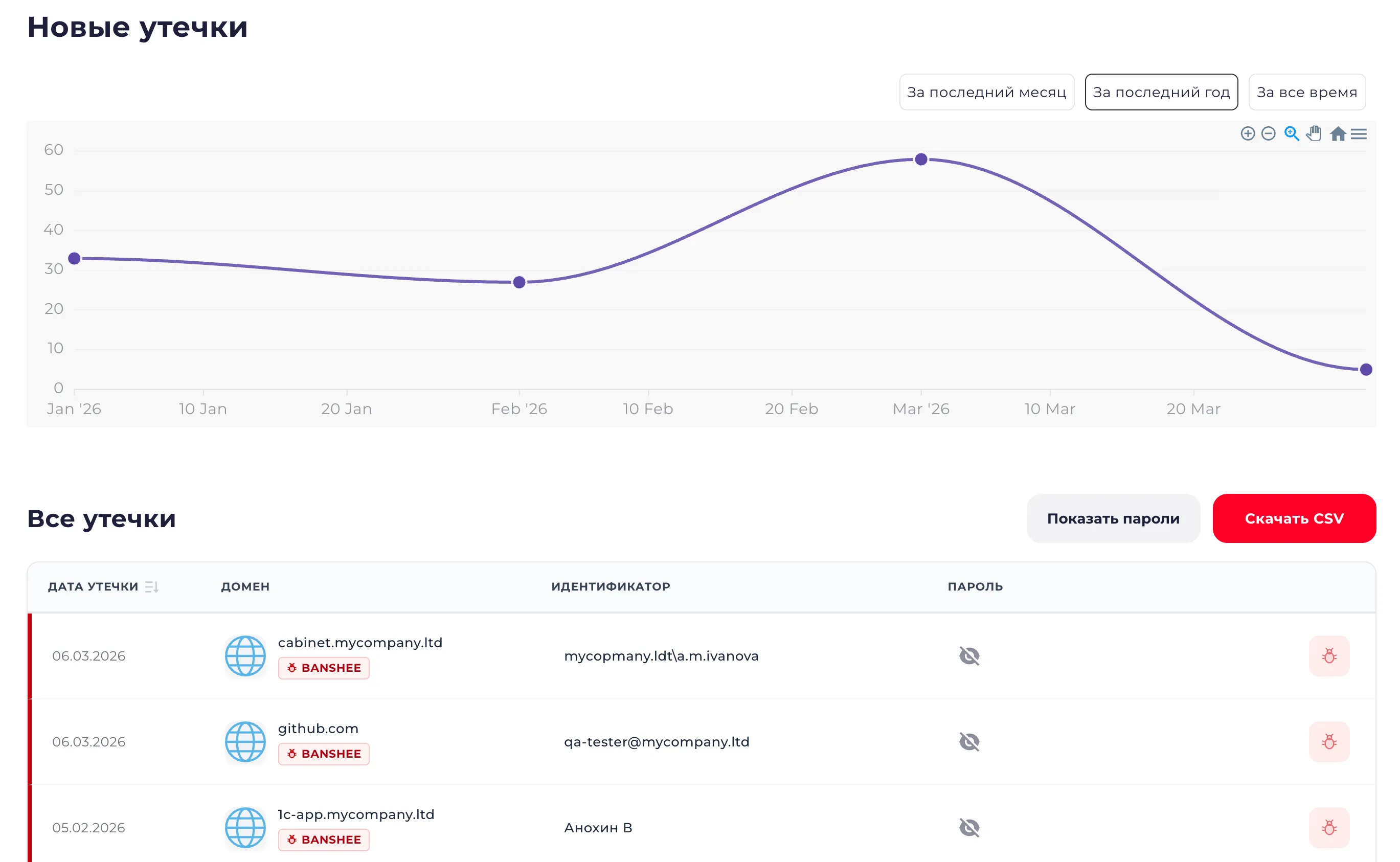Sort by leak date using sort icon
The height and width of the screenshot is (862, 1400).
coord(152,586)
